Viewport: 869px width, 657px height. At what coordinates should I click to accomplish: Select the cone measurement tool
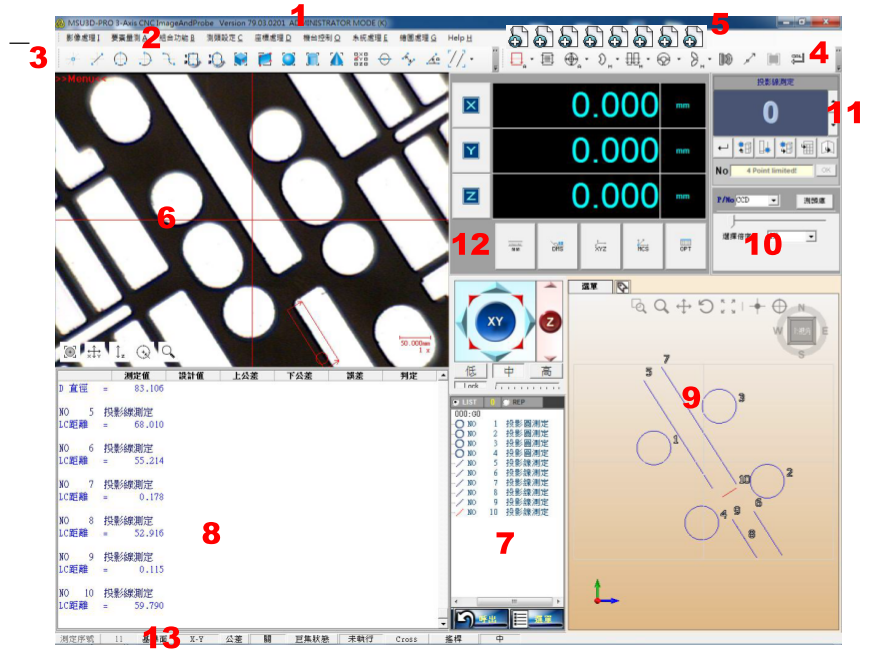(336, 59)
